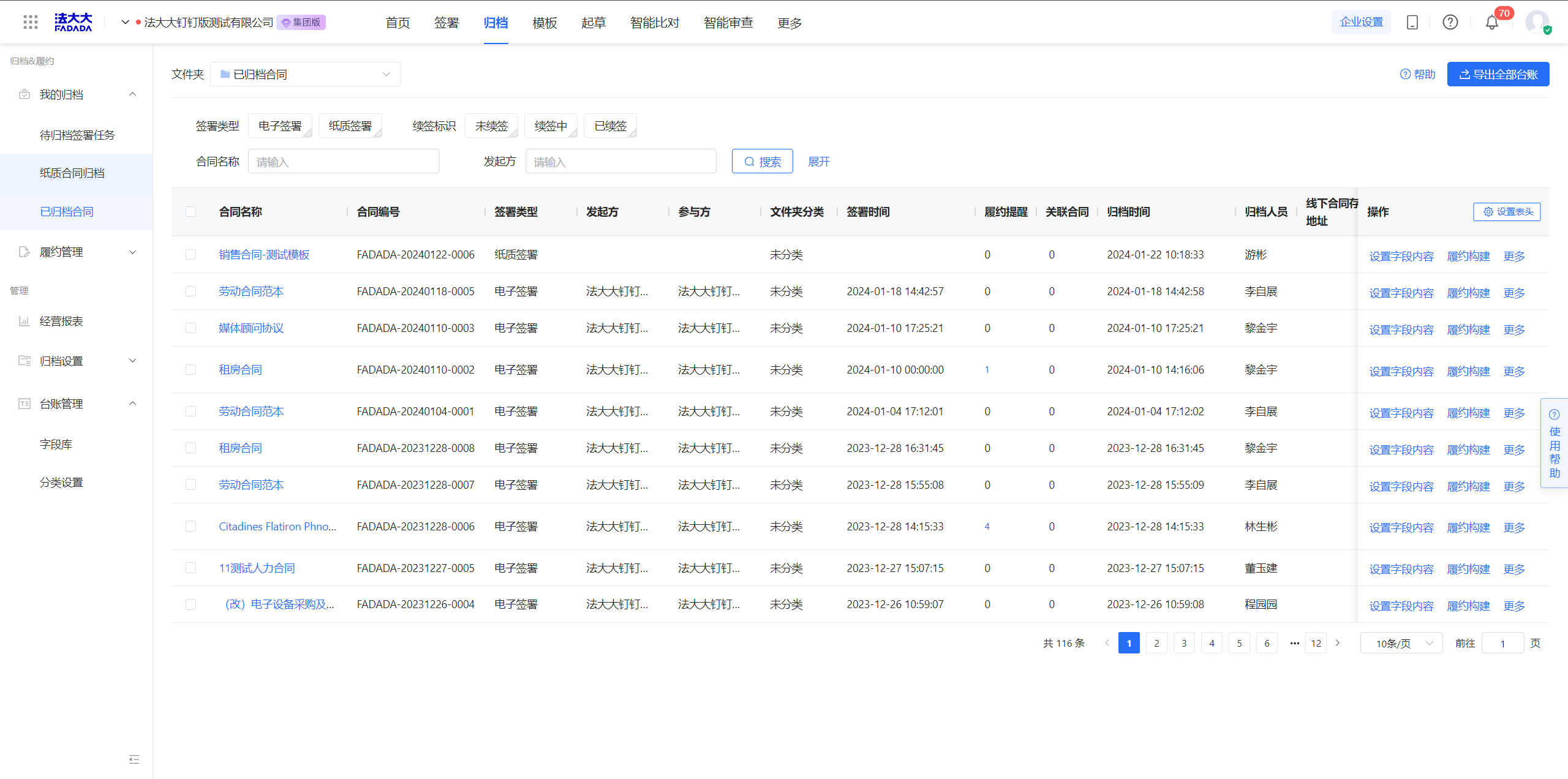Toggle the 续签中 filter tag
The width and height of the screenshot is (1568, 779).
(x=551, y=126)
